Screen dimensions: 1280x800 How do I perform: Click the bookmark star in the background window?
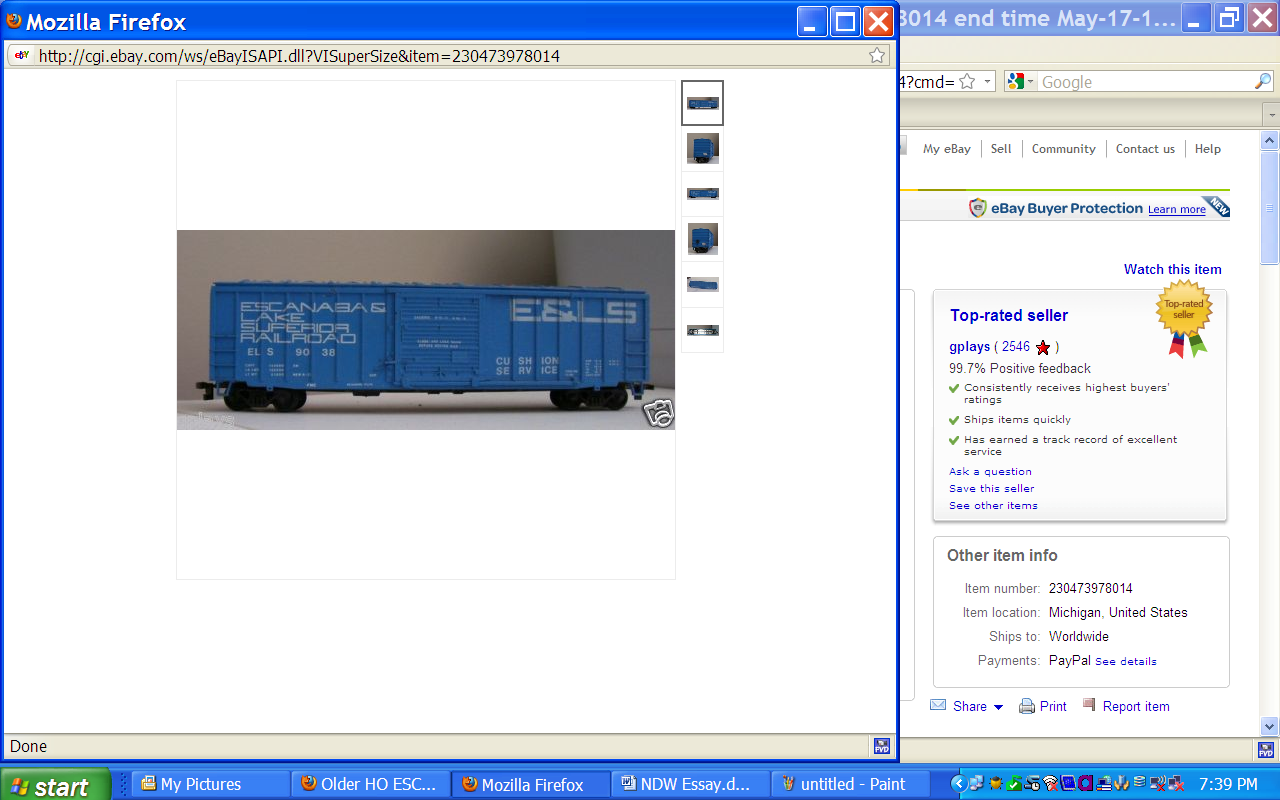point(967,82)
